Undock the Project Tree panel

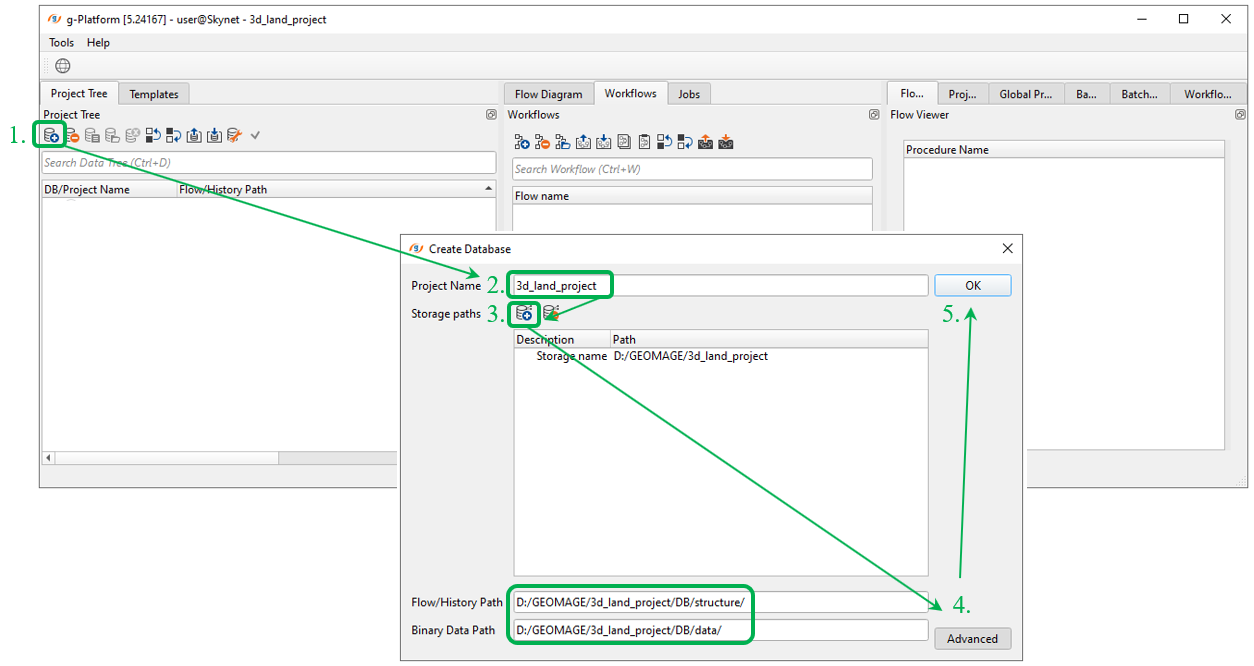click(x=491, y=115)
